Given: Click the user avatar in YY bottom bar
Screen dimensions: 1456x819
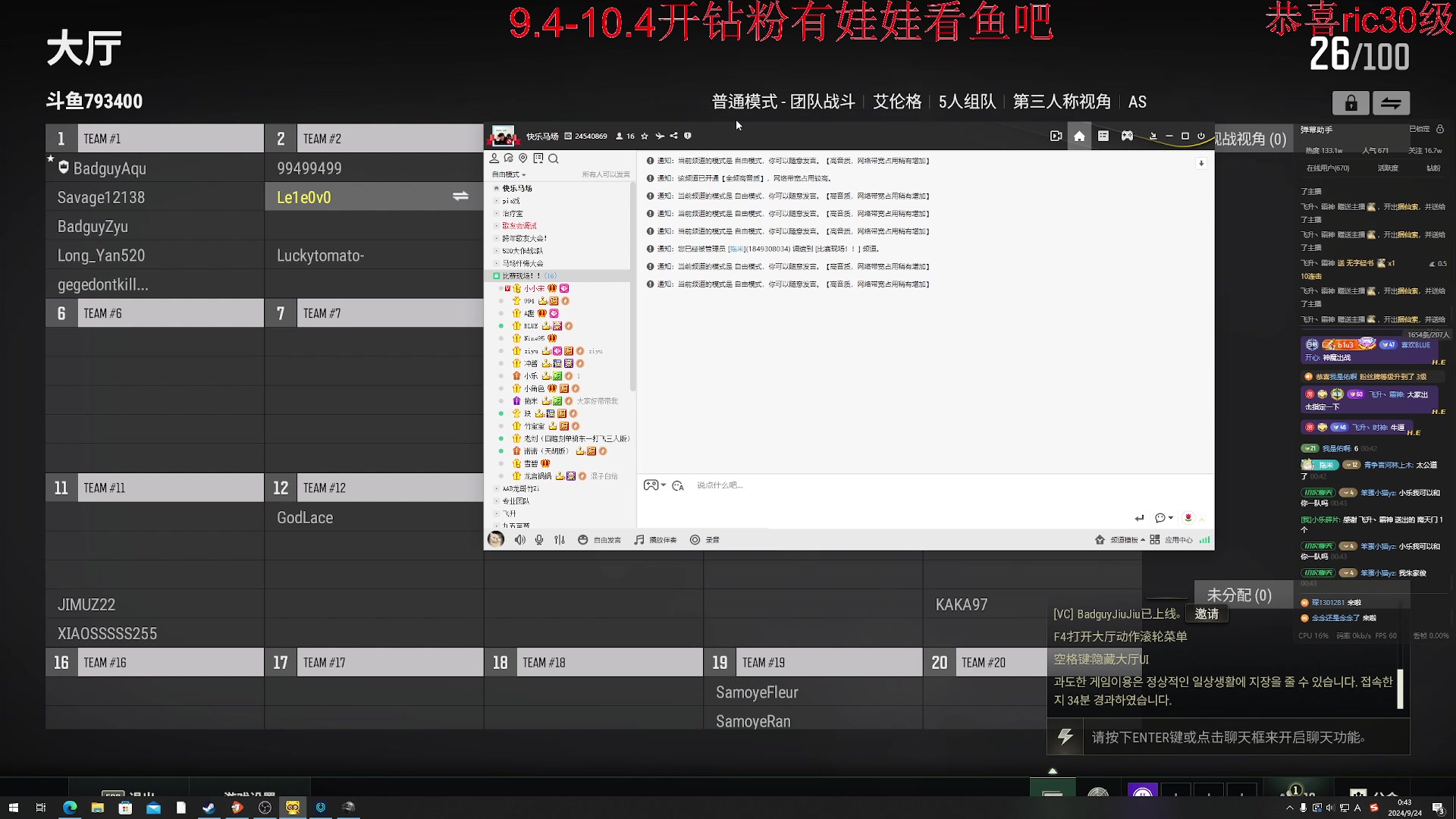Looking at the screenshot, I should pos(496,539).
